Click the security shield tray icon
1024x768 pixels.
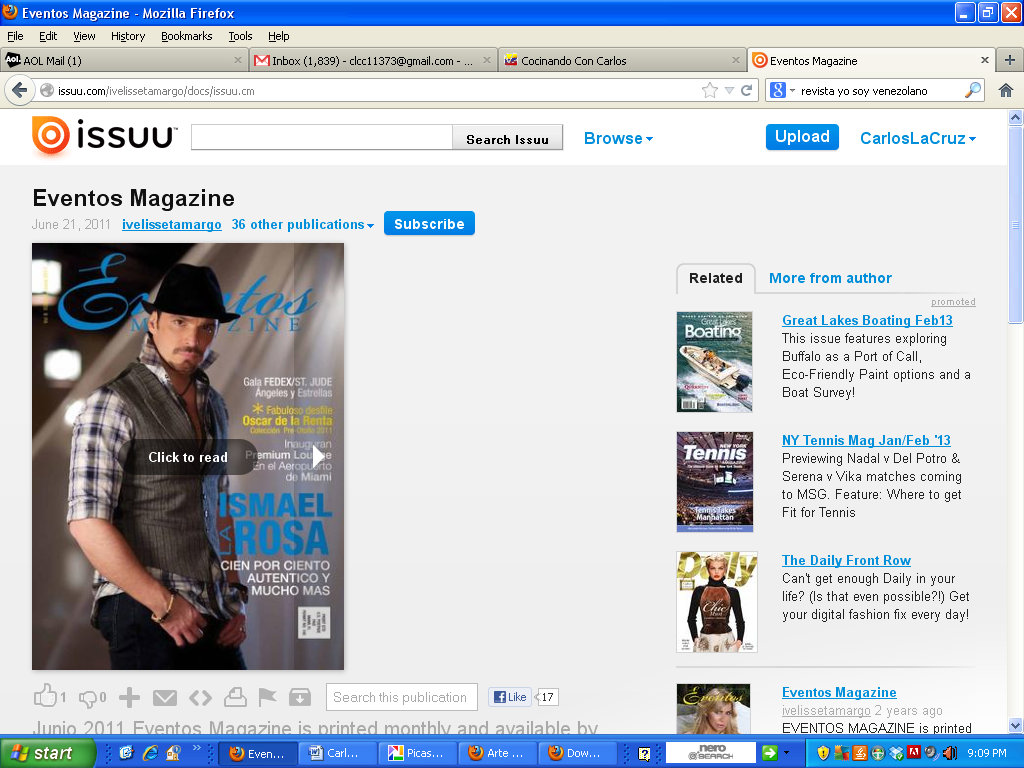click(x=823, y=753)
